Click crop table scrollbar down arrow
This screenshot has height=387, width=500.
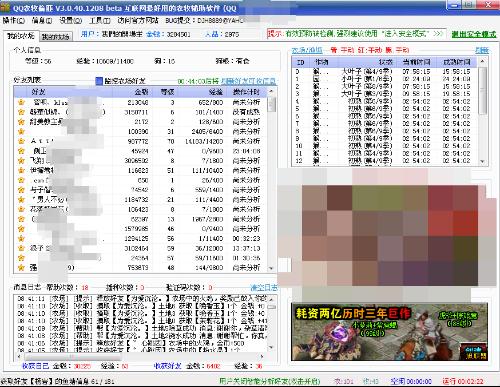(x=482, y=162)
